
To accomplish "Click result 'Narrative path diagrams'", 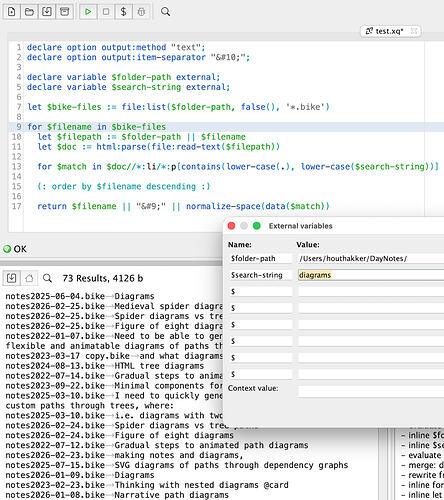I will tap(117, 495).
